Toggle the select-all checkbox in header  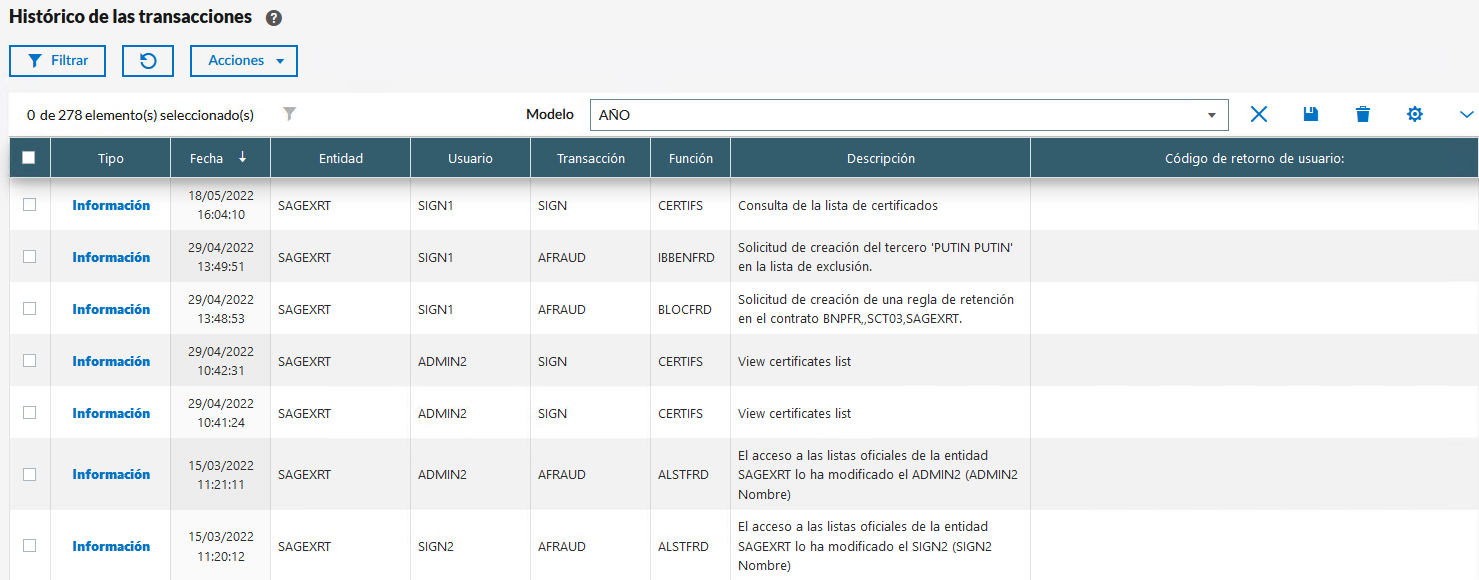(29, 157)
